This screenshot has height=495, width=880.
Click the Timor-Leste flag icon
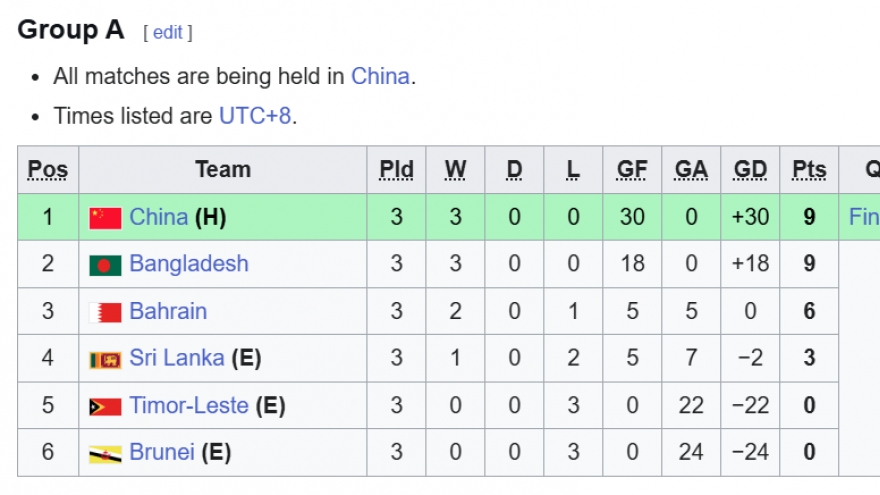coord(105,406)
